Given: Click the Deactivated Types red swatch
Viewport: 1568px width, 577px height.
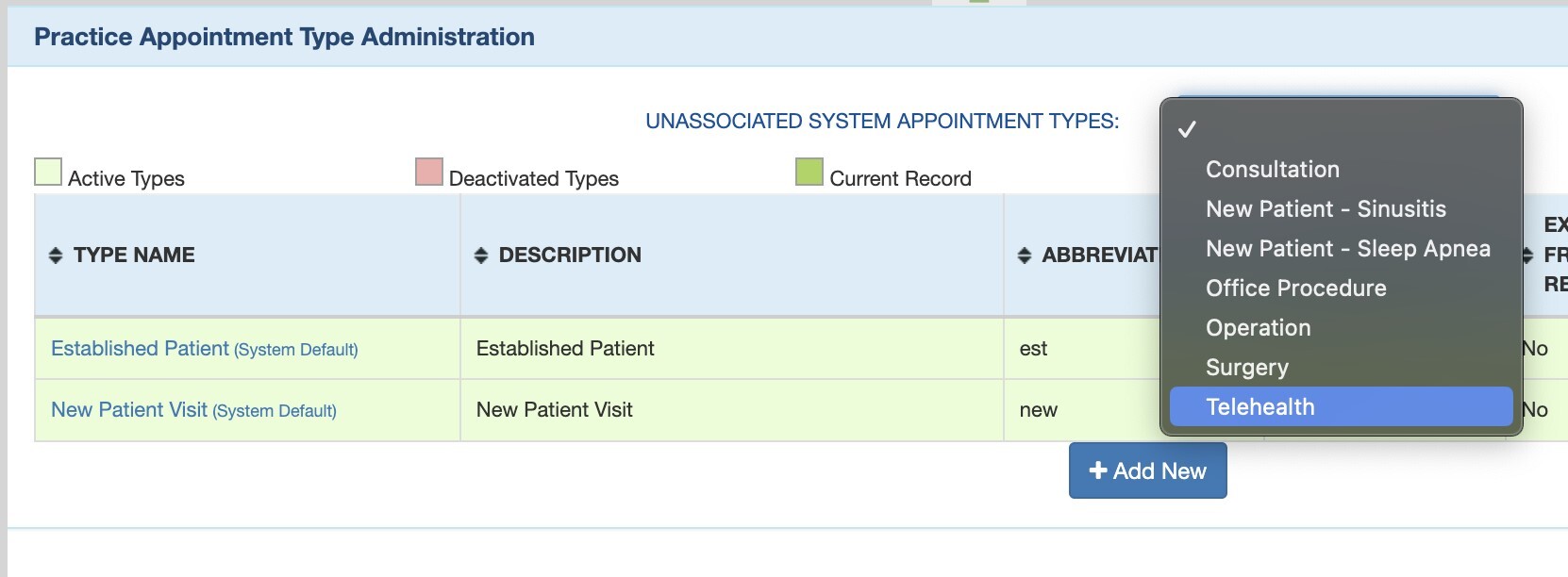Looking at the screenshot, I should pyautogui.click(x=429, y=173).
